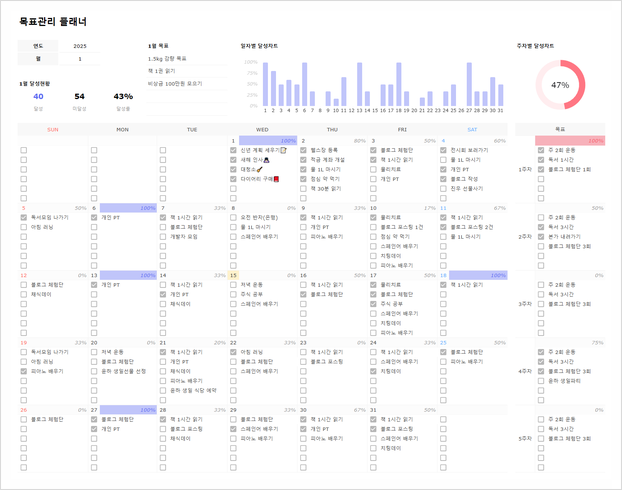Click the day 1 bar in daily chart

(265, 84)
